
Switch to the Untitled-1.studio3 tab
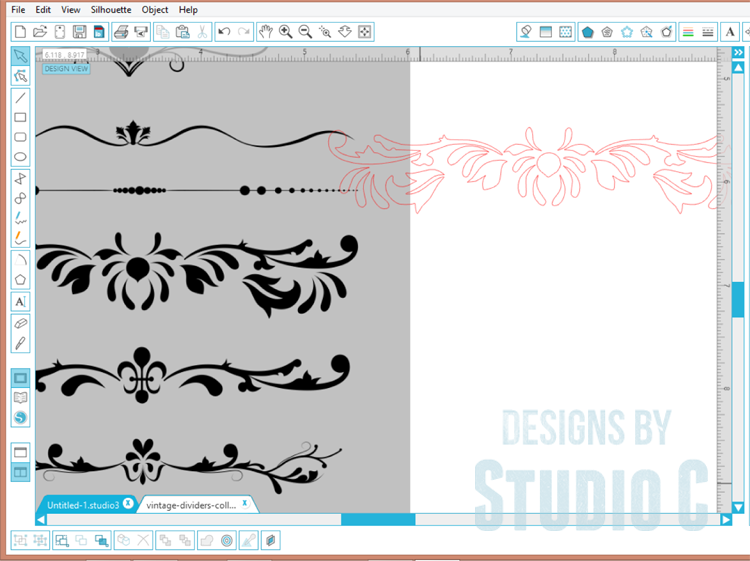tap(83, 505)
